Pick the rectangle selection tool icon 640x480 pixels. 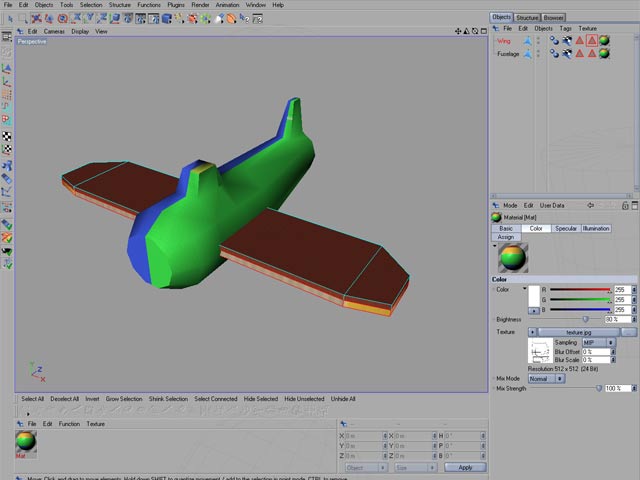[23, 18]
